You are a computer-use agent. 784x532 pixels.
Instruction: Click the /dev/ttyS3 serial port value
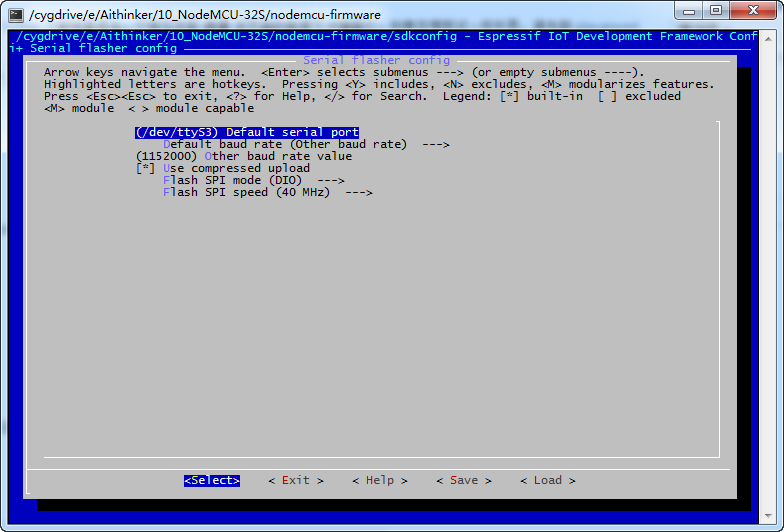177,132
